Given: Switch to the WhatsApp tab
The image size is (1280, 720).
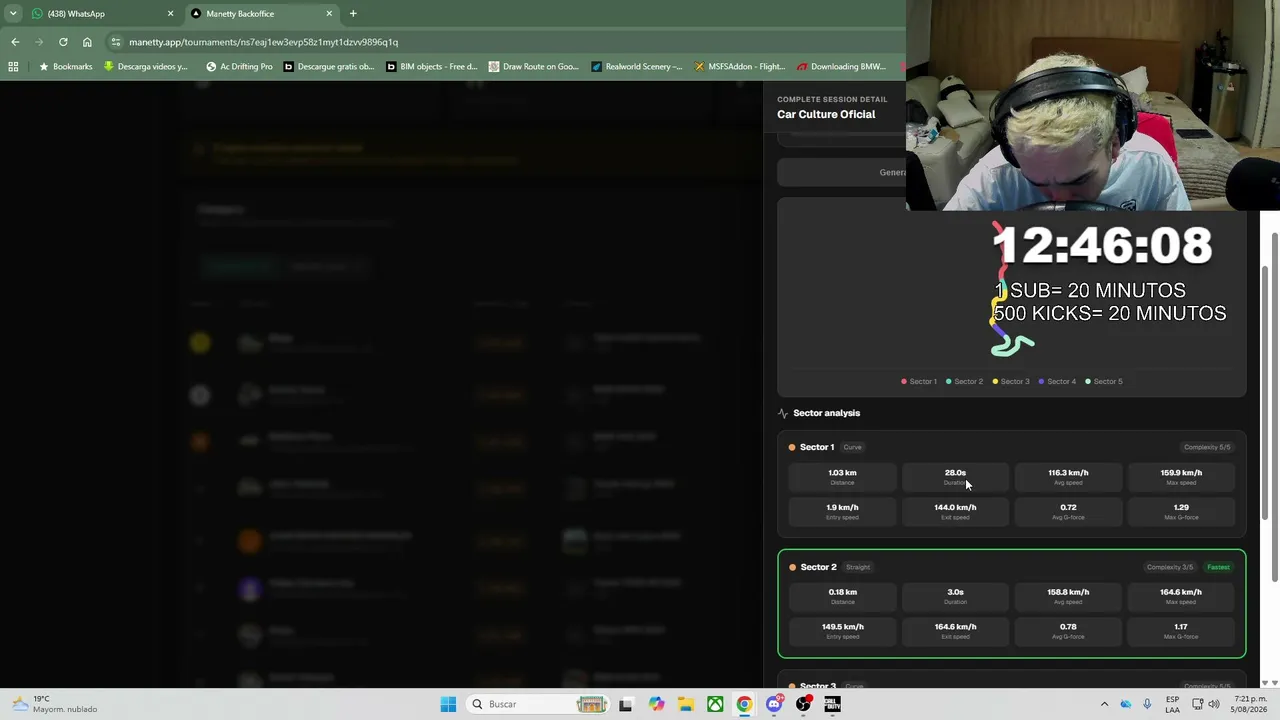Looking at the screenshot, I should tap(100, 14).
